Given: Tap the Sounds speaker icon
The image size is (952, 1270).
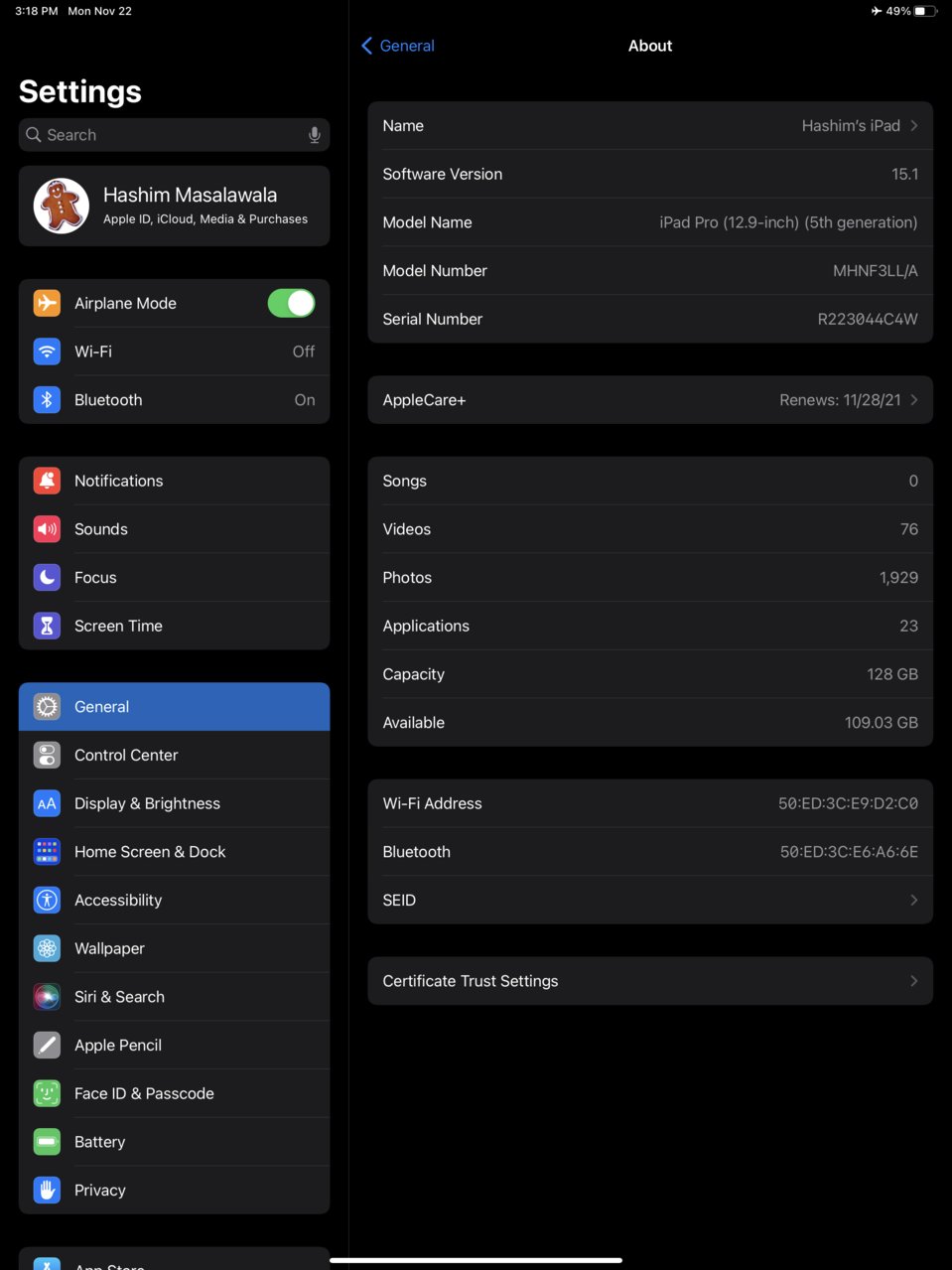Looking at the screenshot, I should pyautogui.click(x=47, y=529).
